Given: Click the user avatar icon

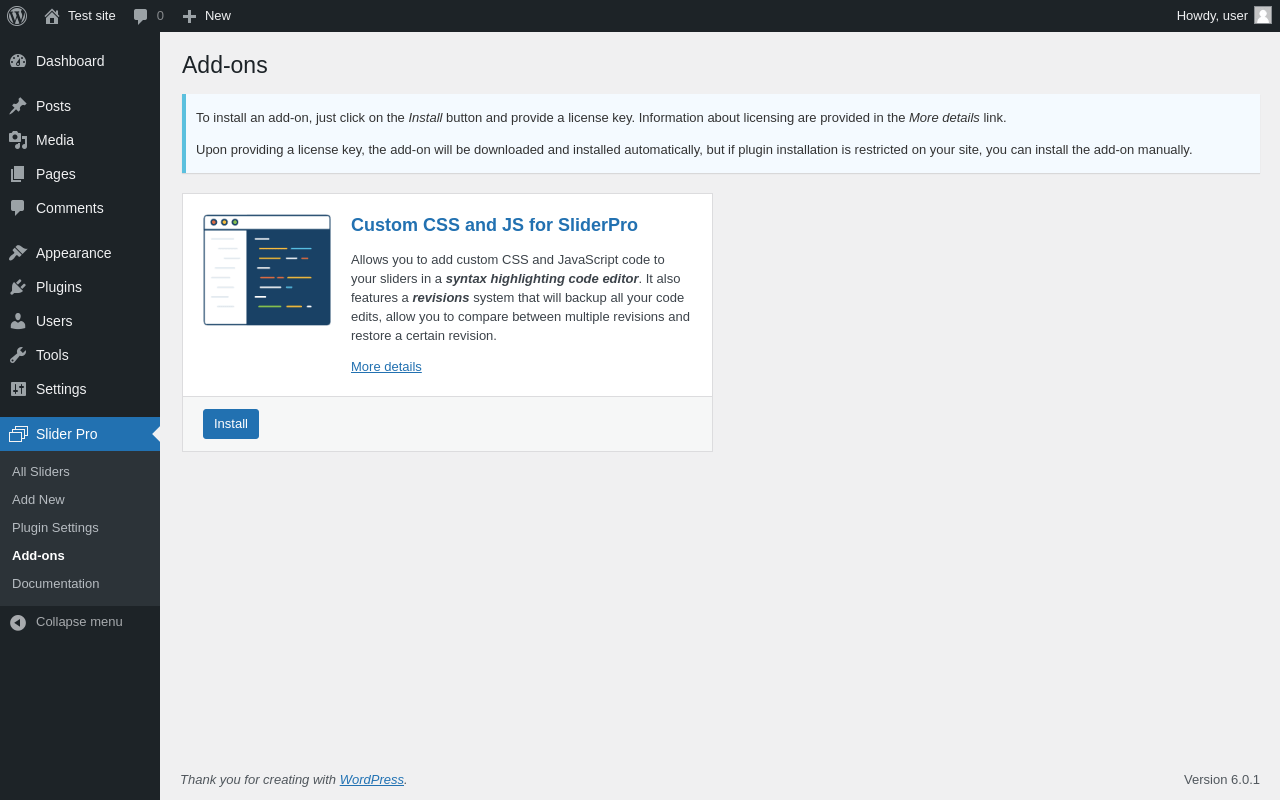Looking at the screenshot, I should pyautogui.click(x=1263, y=15).
